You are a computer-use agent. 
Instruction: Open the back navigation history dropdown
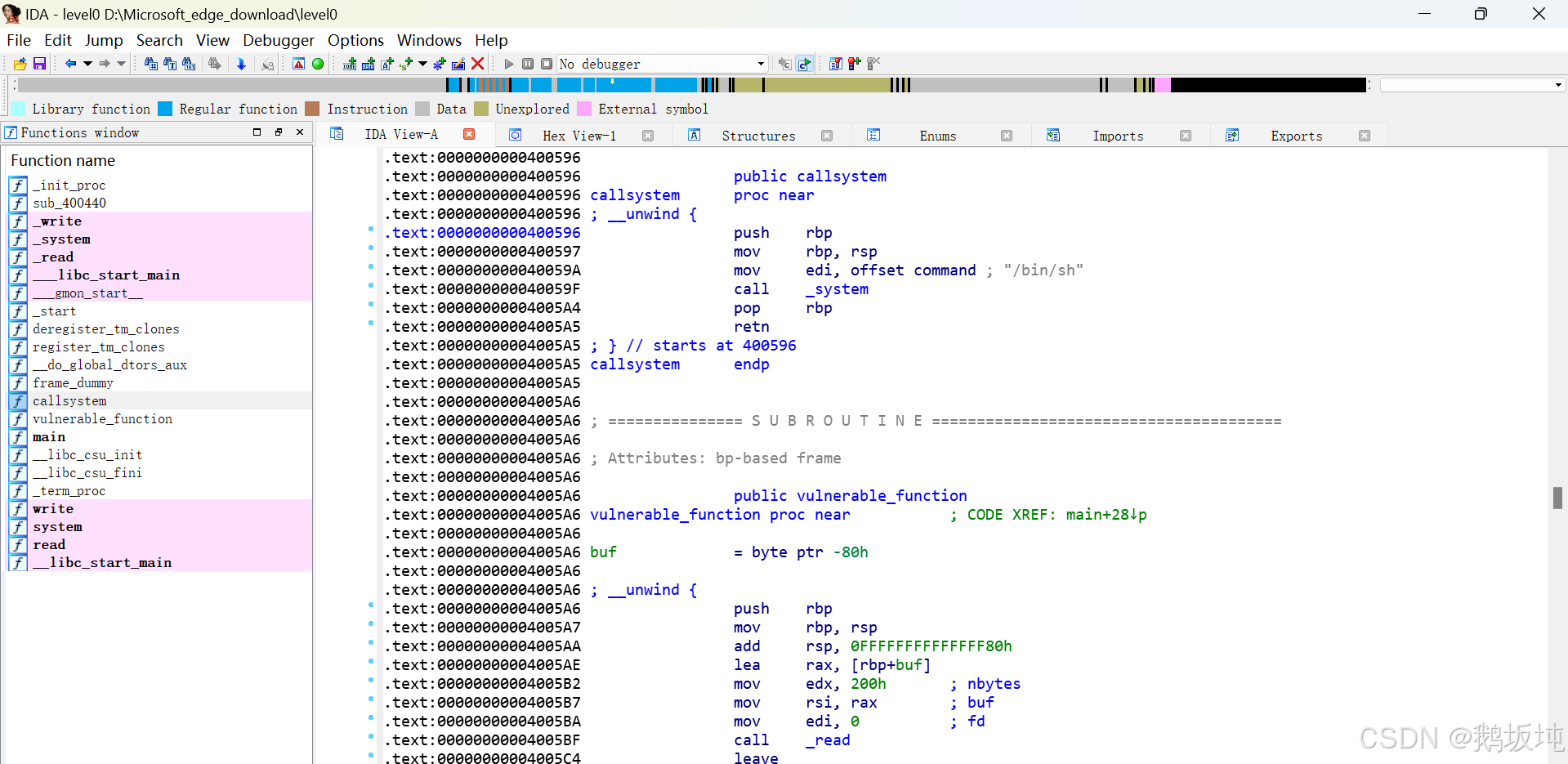click(87, 63)
